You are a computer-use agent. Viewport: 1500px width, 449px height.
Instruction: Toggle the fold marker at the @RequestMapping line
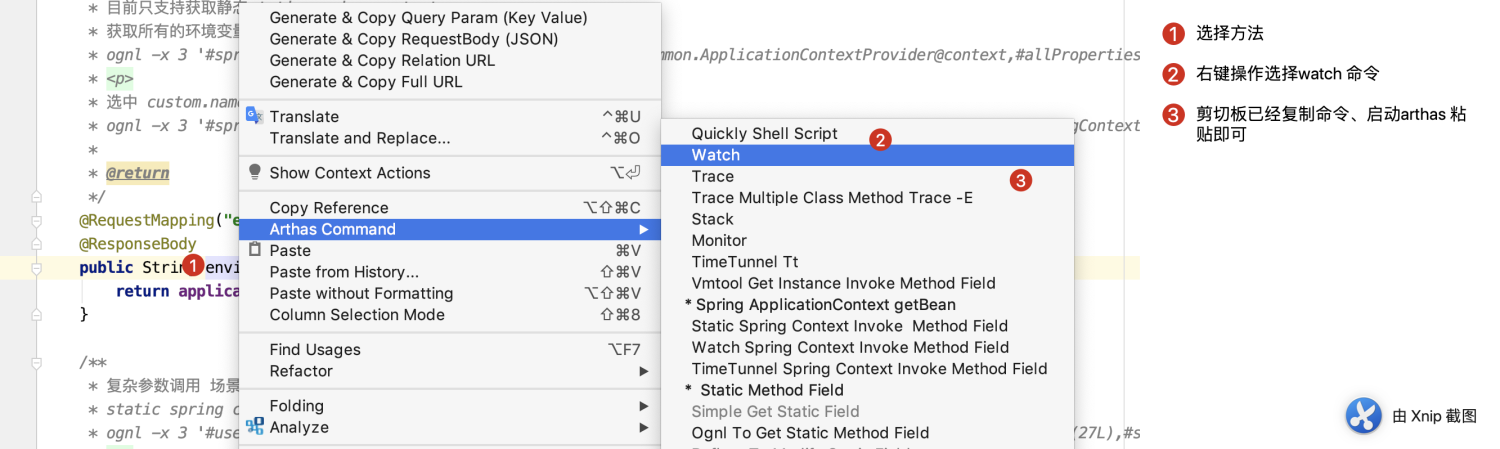pos(37,220)
